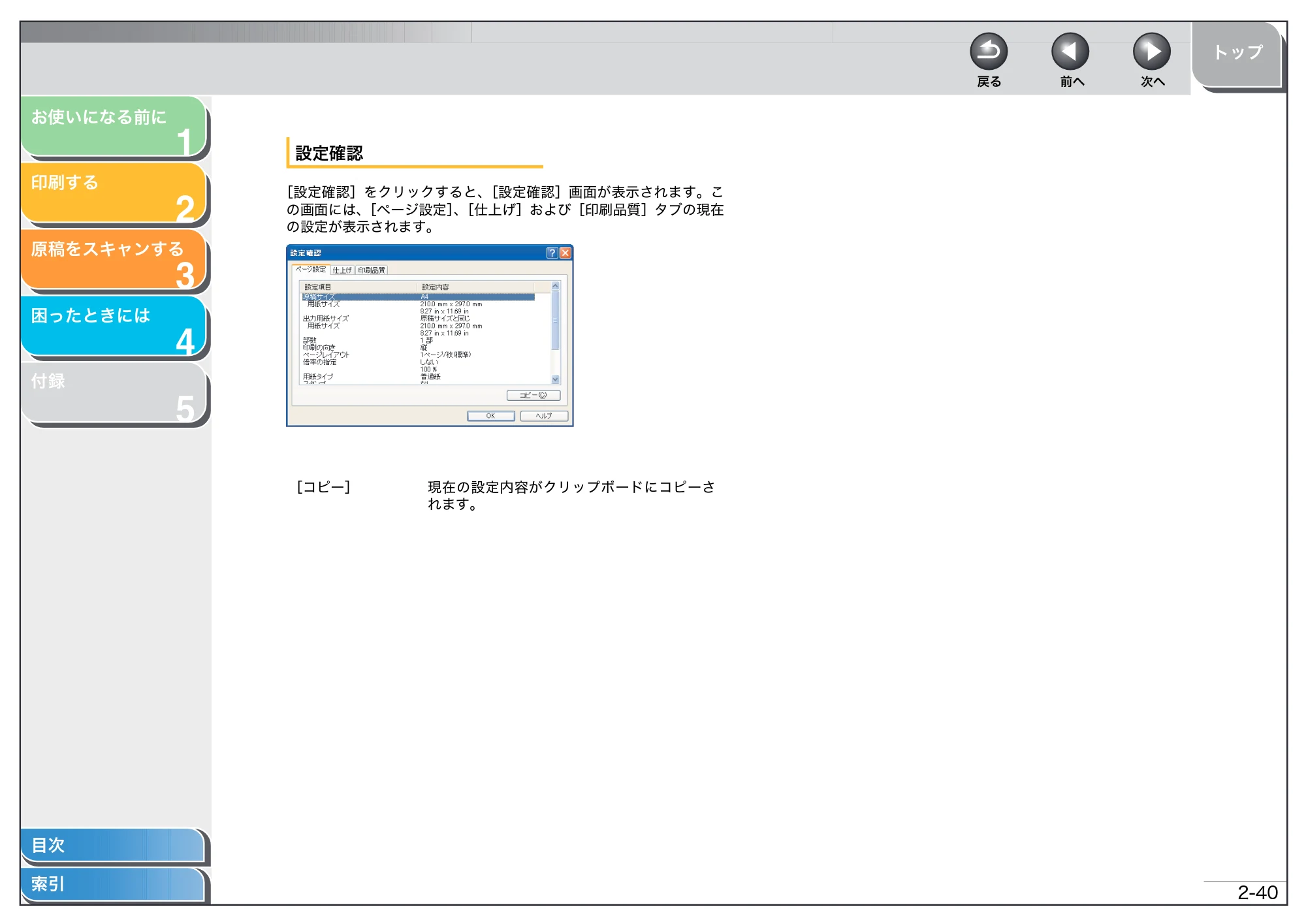This screenshot has height=924, width=1306.
Task: Click the 原稿サイズと同じ value
Action: click(x=445, y=319)
